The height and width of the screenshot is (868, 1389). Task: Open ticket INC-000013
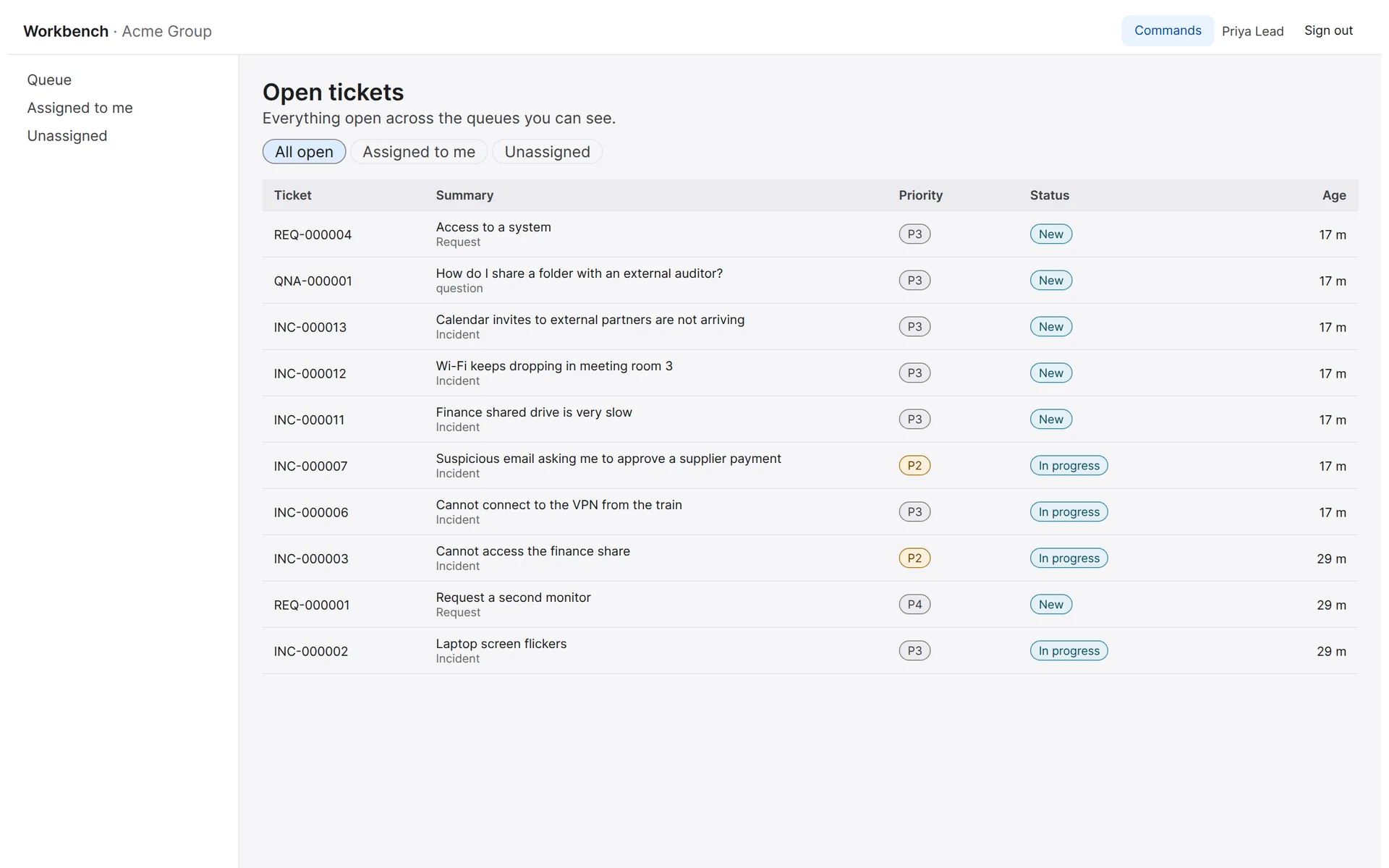click(x=310, y=327)
